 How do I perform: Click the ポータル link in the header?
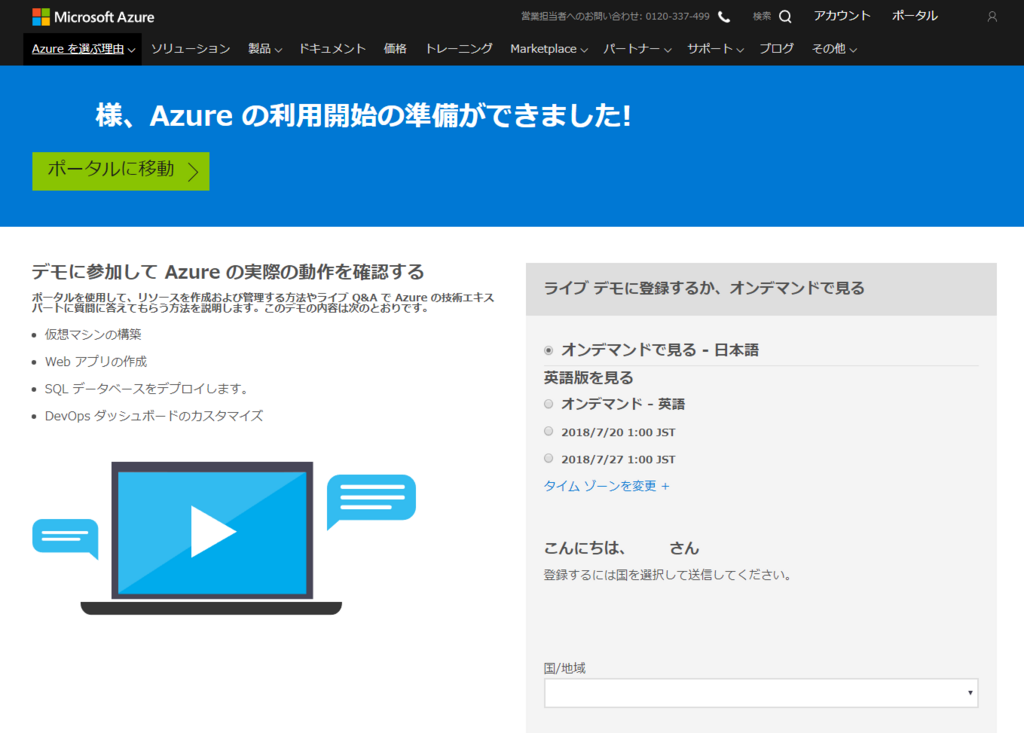(914, 16)
